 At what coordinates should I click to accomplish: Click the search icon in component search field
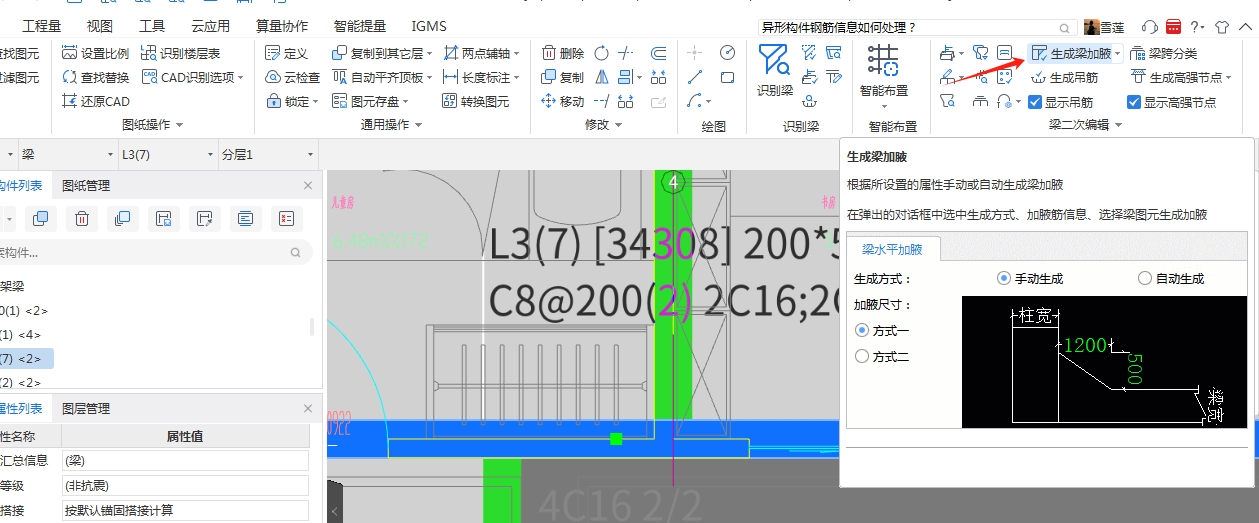pyautogui.click(x=295, y=253)
